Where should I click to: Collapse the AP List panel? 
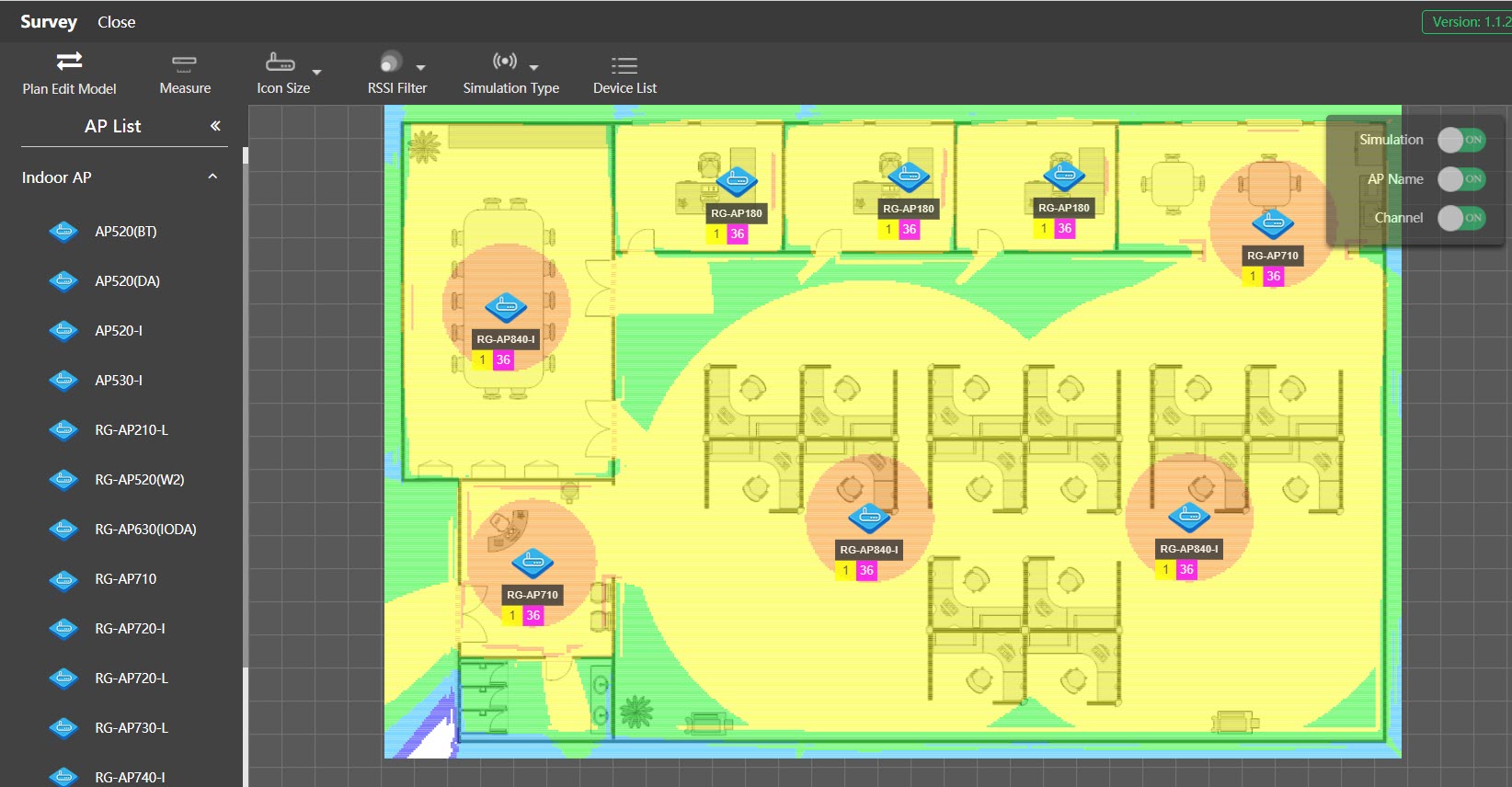click(215, 126)
